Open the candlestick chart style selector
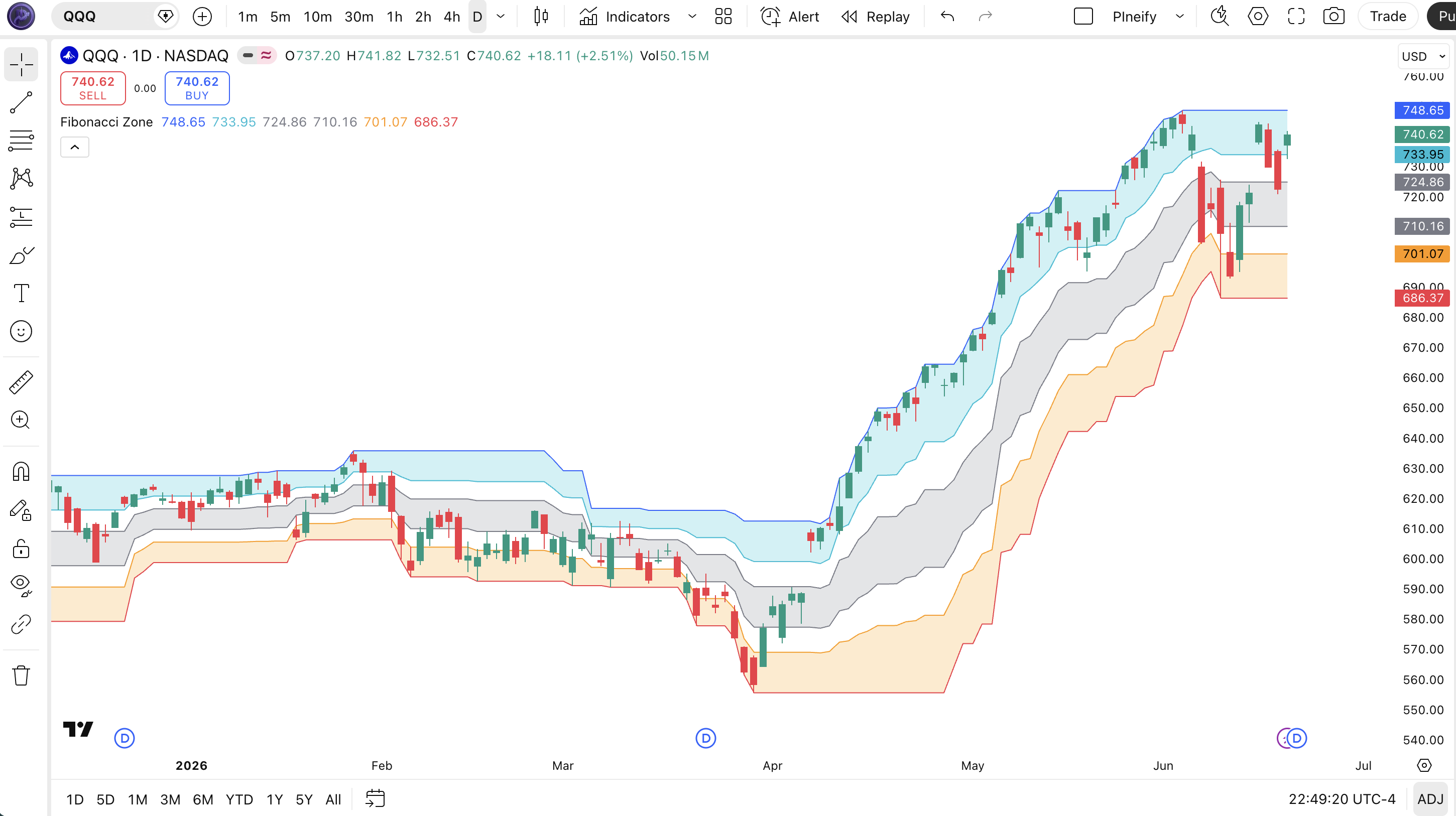The width and height of the screenshot is (1456, 816). [x=541, y=17]
